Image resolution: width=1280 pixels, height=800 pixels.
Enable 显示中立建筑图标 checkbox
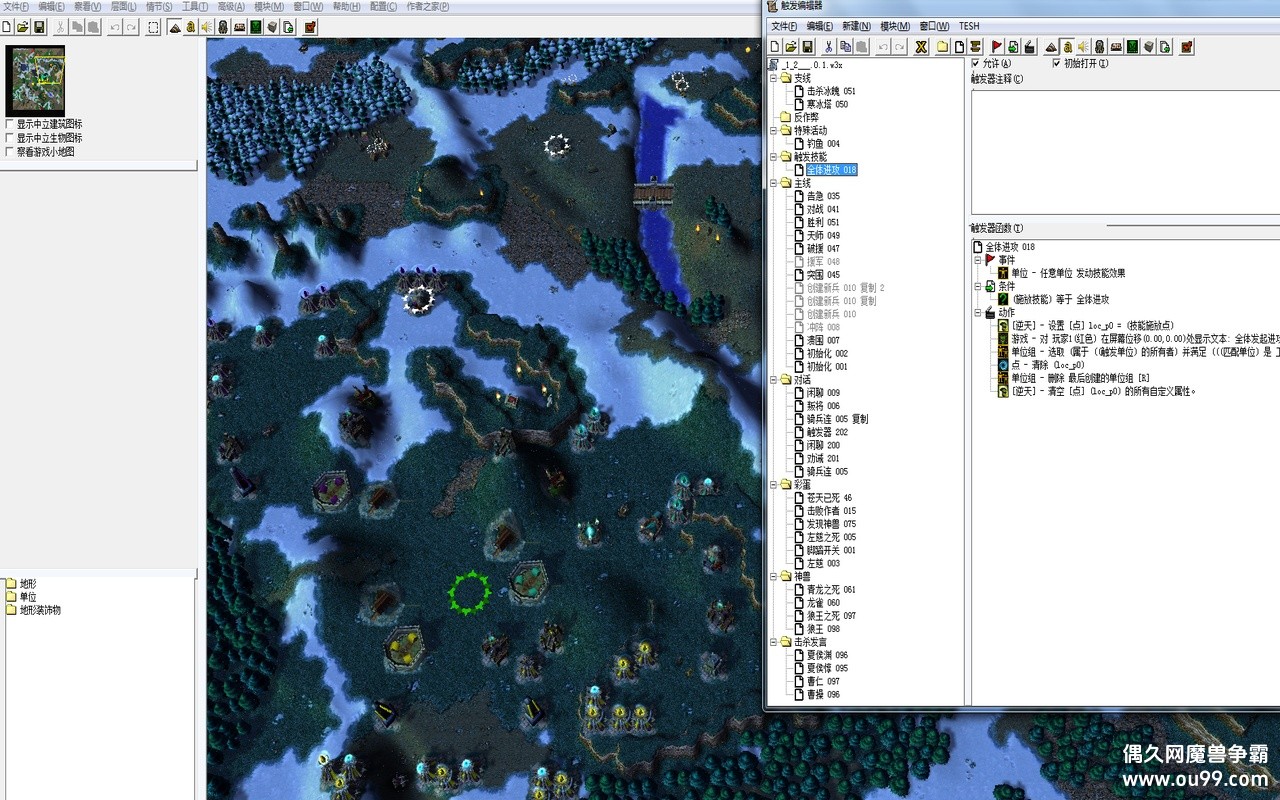pyautogui.click(x=10, y=124)
